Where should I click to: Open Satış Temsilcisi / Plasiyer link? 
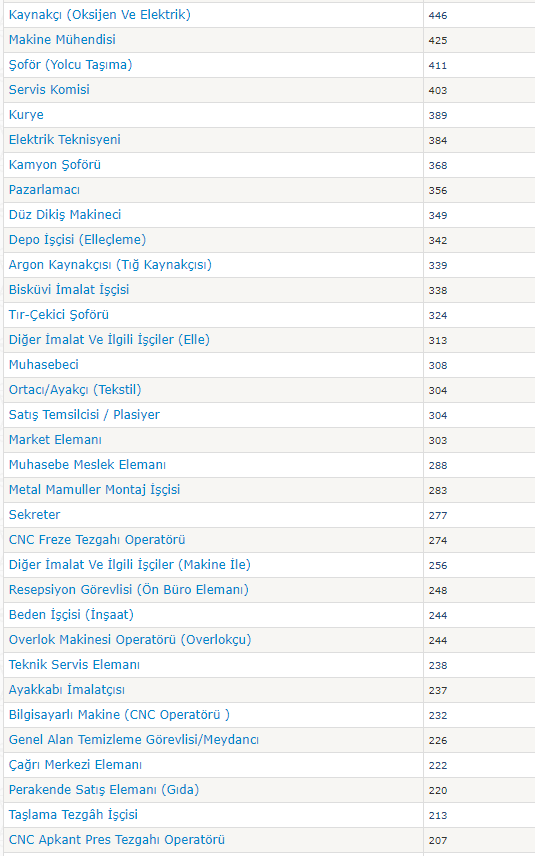[84, 415]
